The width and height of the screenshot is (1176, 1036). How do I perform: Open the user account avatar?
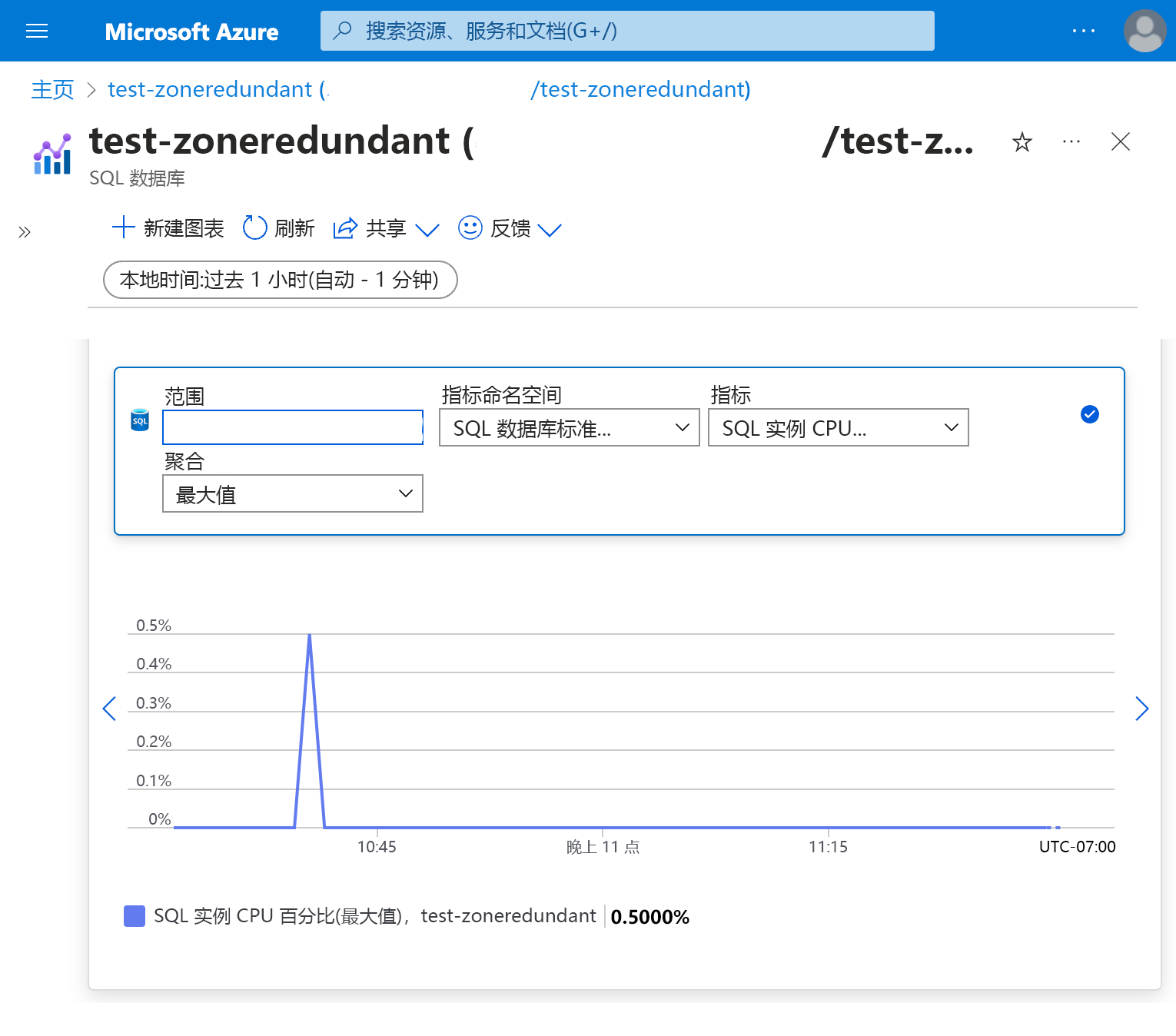point(1144,31)
